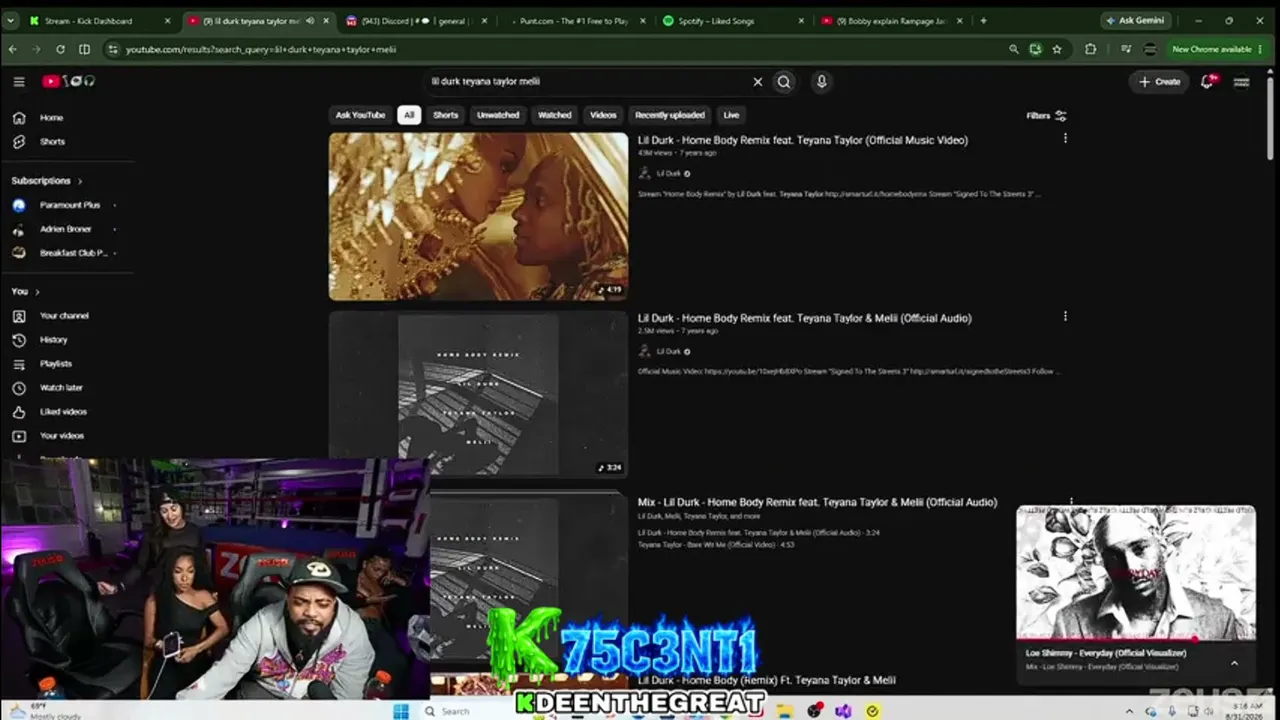The image size is (1280, 720).
Task: Open the Mix - Lil Durk Home Body Remix playlist
Action: click(818, 502)
